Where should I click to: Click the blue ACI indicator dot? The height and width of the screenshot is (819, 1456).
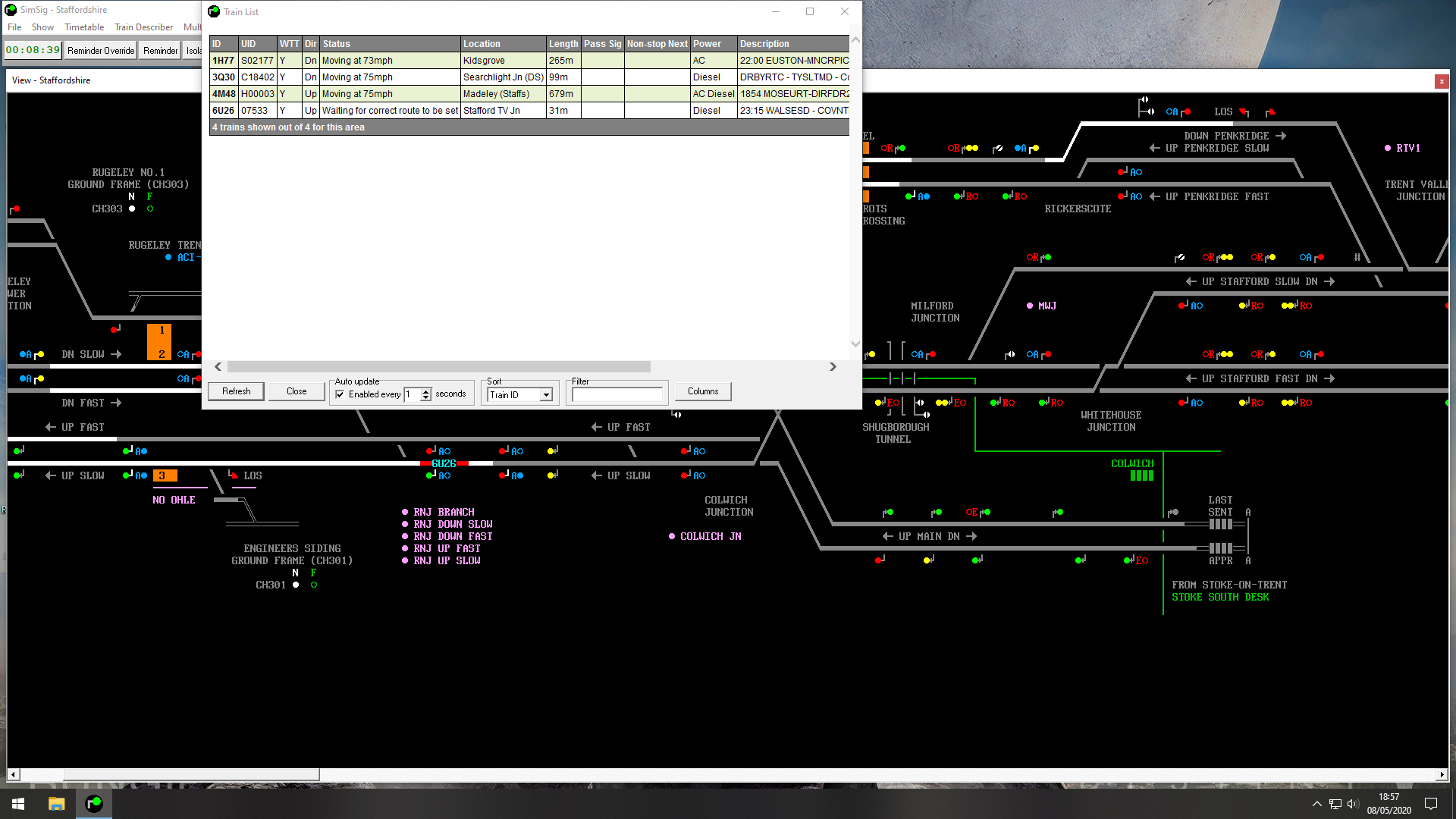click(168, 257)
